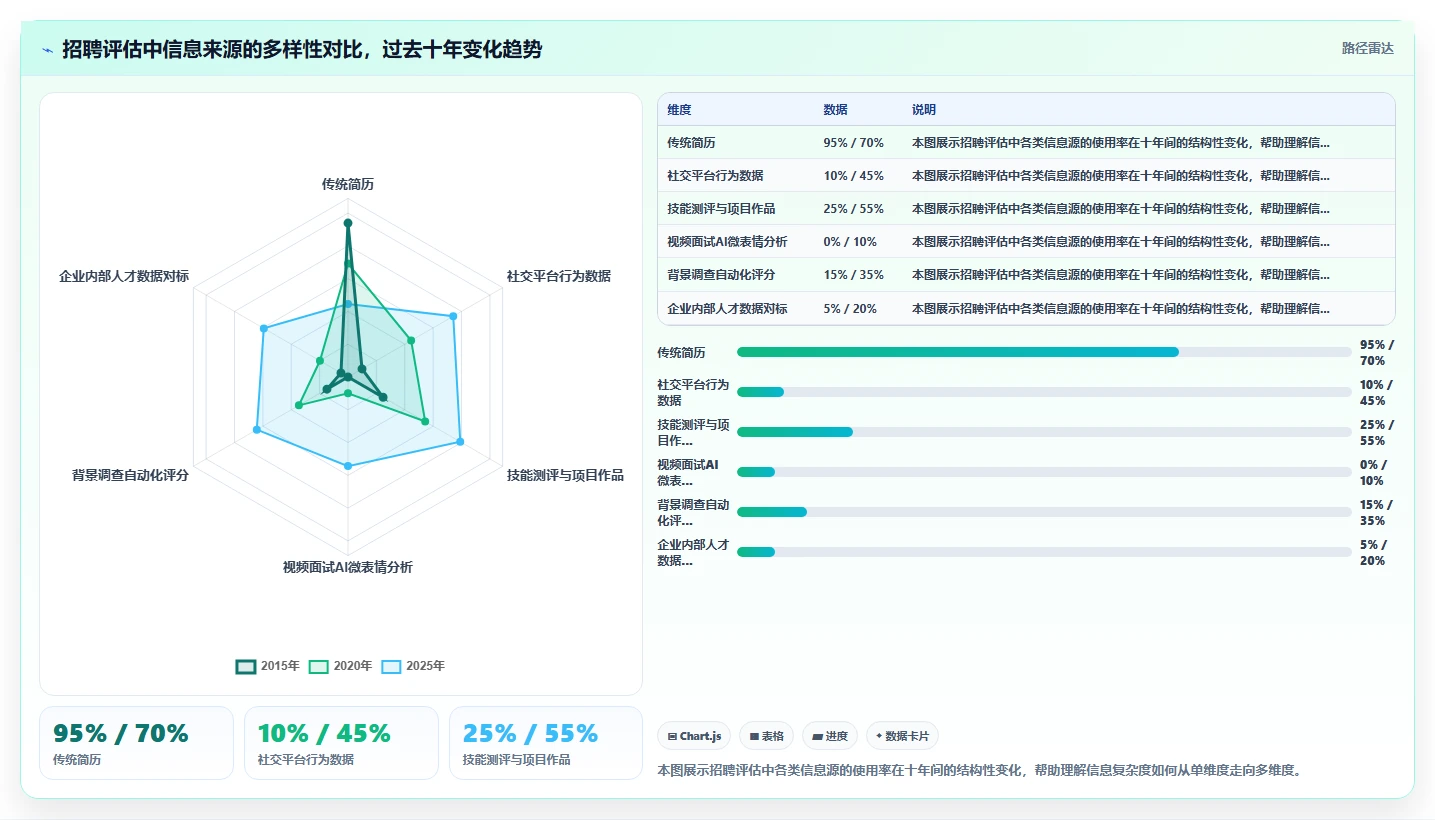The height and width of the screenshot is (820, 1435).
Task: Select the 社交平台行为数据 progress bar
Action: [x=1044, y=392]
